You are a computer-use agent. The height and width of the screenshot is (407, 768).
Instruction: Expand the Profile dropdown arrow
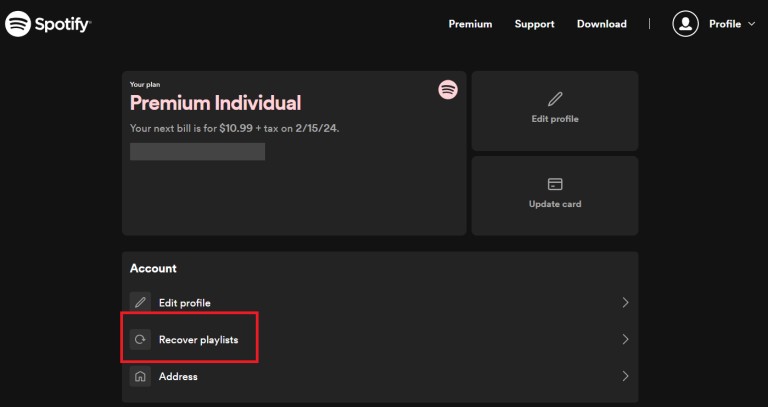pyautogui.click(x=751, y=24)
